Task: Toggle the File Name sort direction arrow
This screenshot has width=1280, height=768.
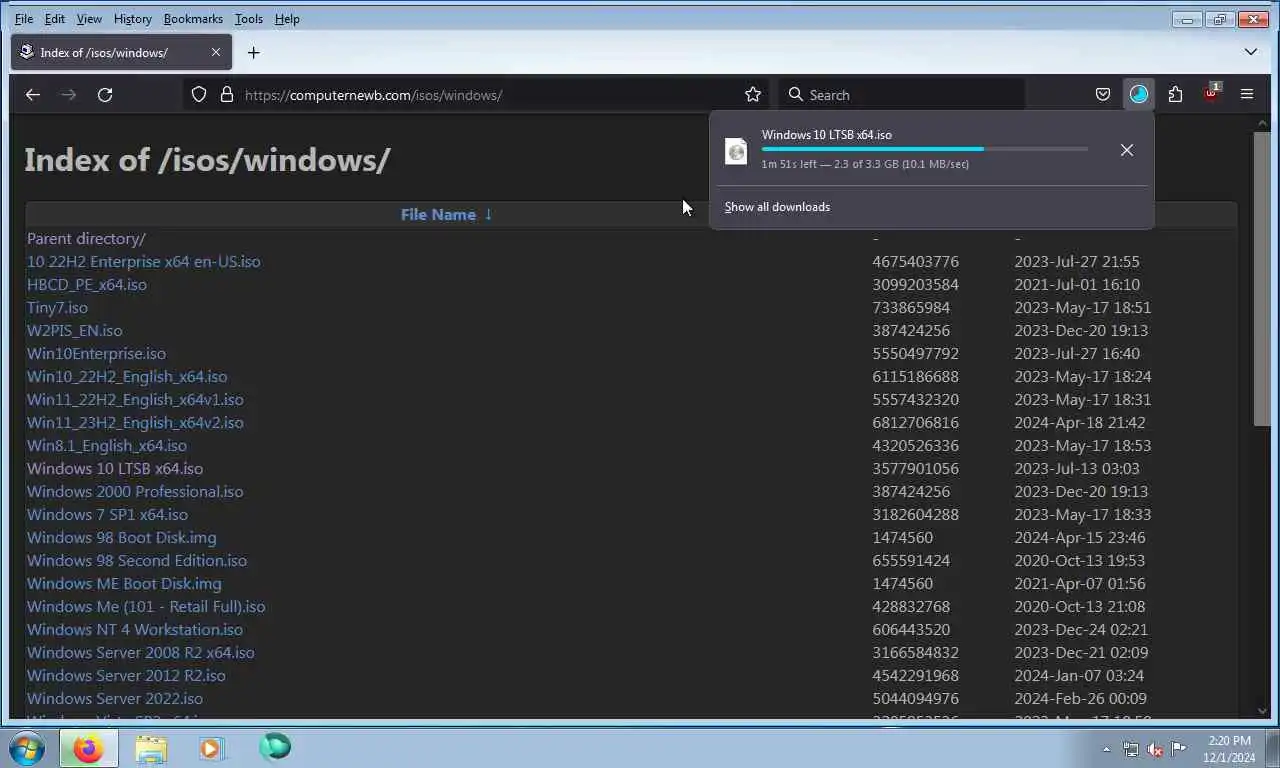Action: tap(488, 214)
